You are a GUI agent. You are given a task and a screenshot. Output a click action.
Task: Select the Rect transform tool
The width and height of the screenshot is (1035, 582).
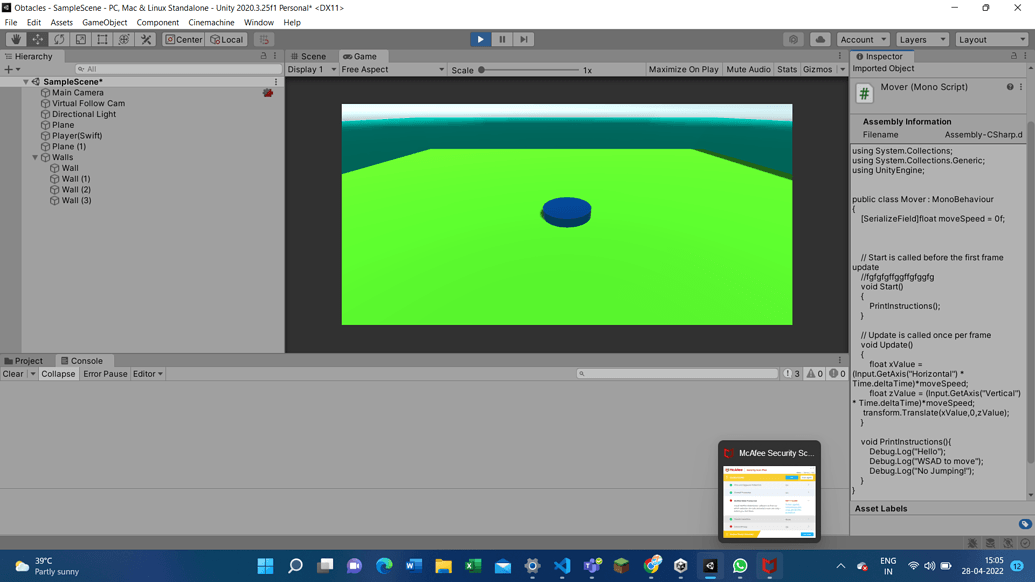(x=101, y=39)
